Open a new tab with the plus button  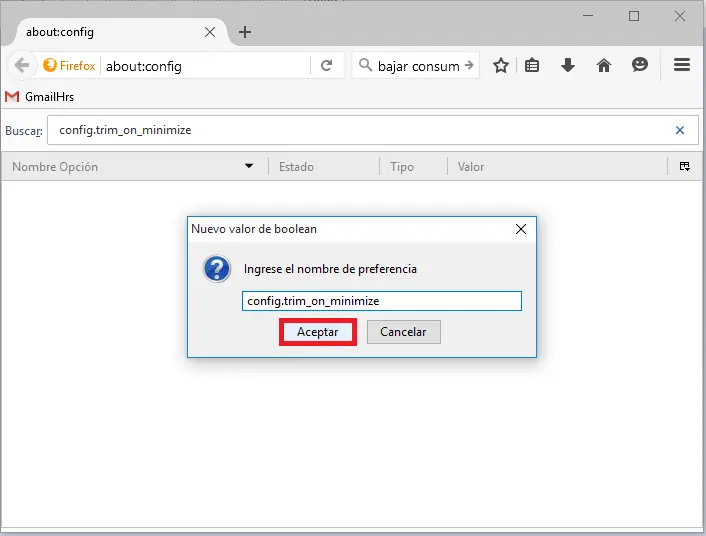244,32
